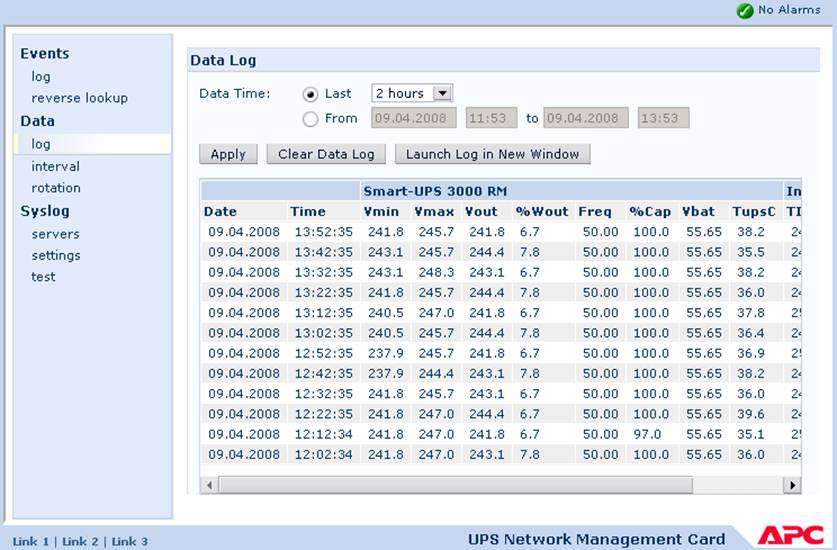Click Launch Log in New Window
The height and width of the screenshot is (550, 837).
[x=492, y=154]
